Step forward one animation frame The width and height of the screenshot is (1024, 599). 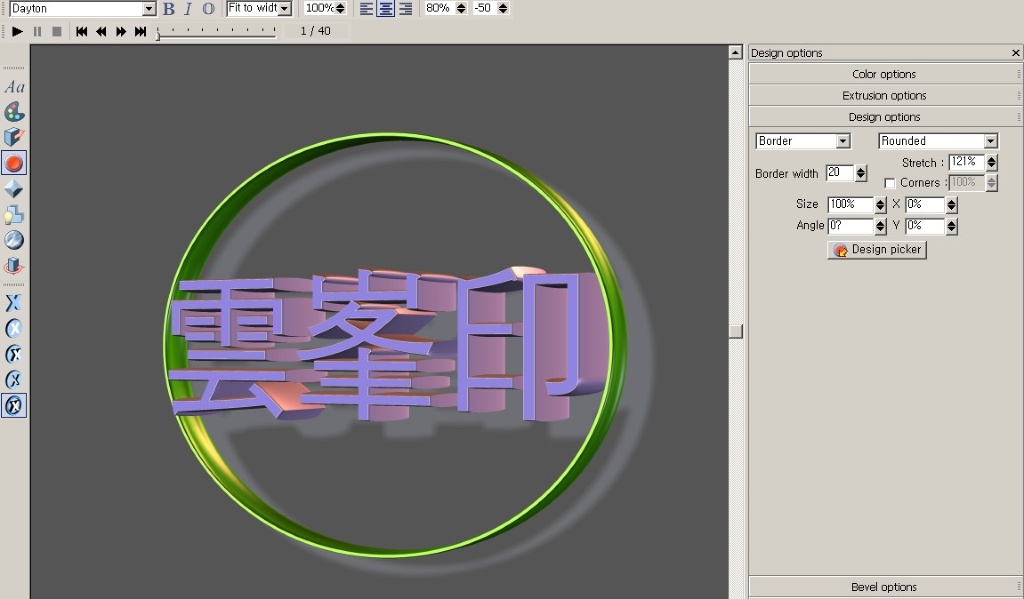point(121,31)
